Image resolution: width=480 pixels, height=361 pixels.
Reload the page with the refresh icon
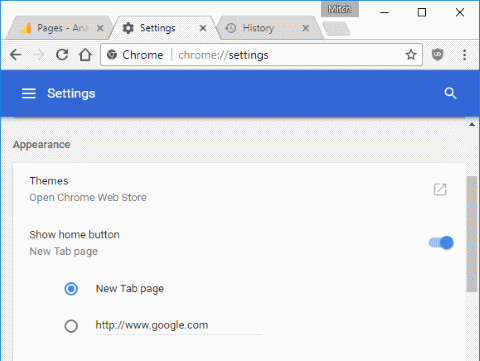coord(62,55)
